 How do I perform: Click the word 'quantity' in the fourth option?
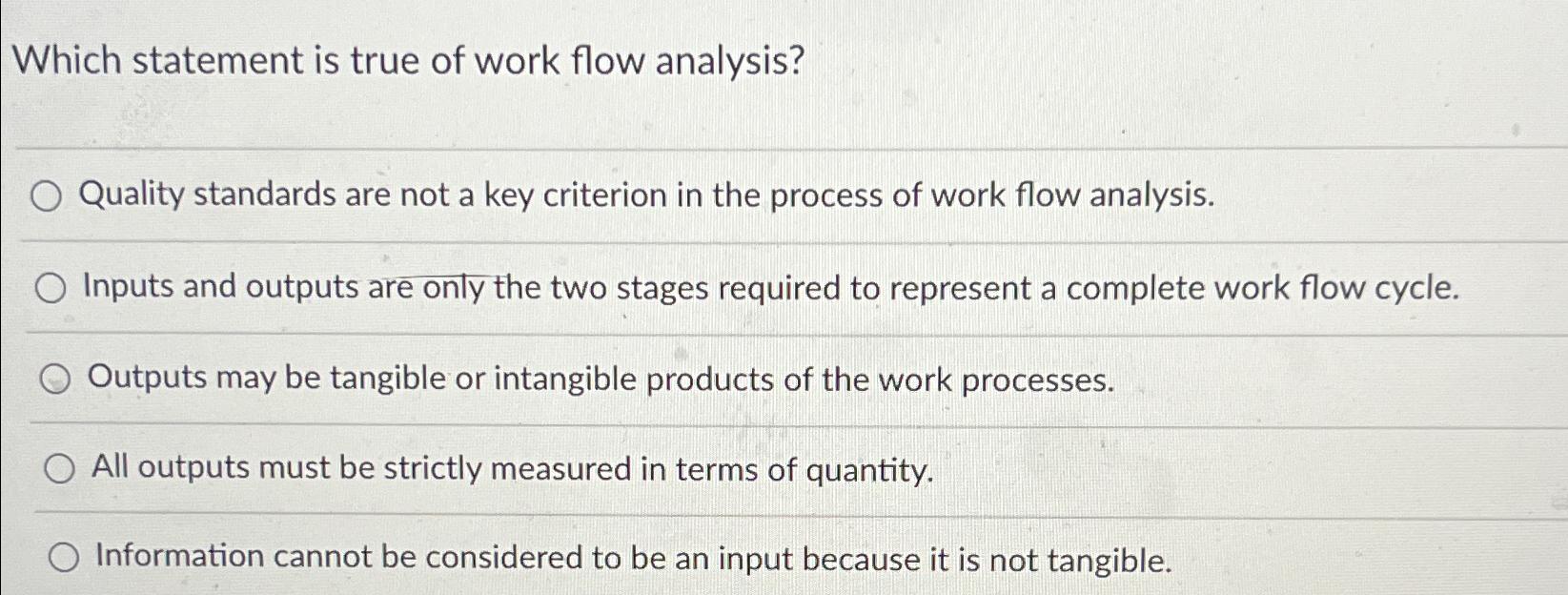click(868, 469)
